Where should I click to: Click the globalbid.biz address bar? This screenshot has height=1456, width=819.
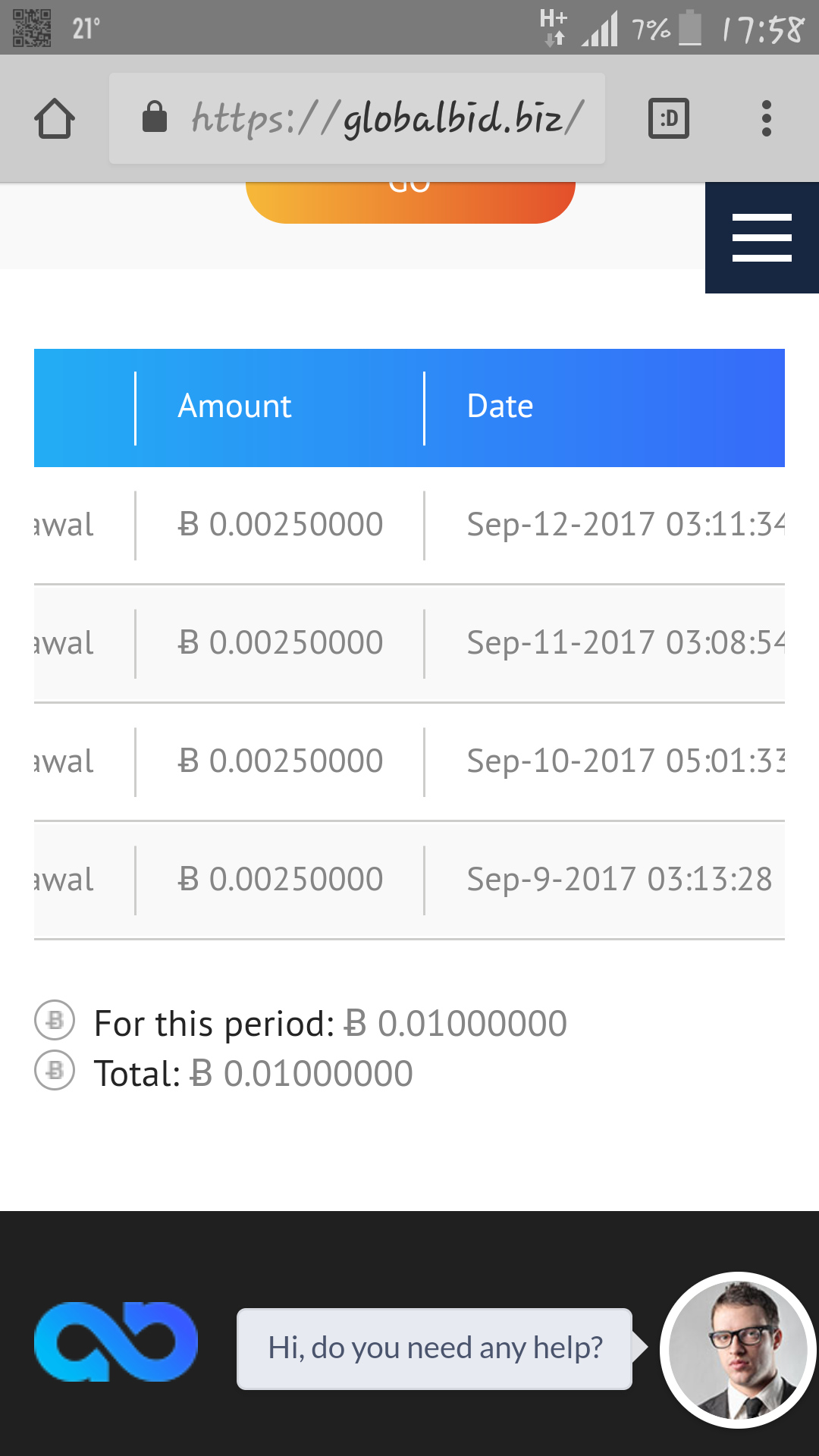[387, 118]
